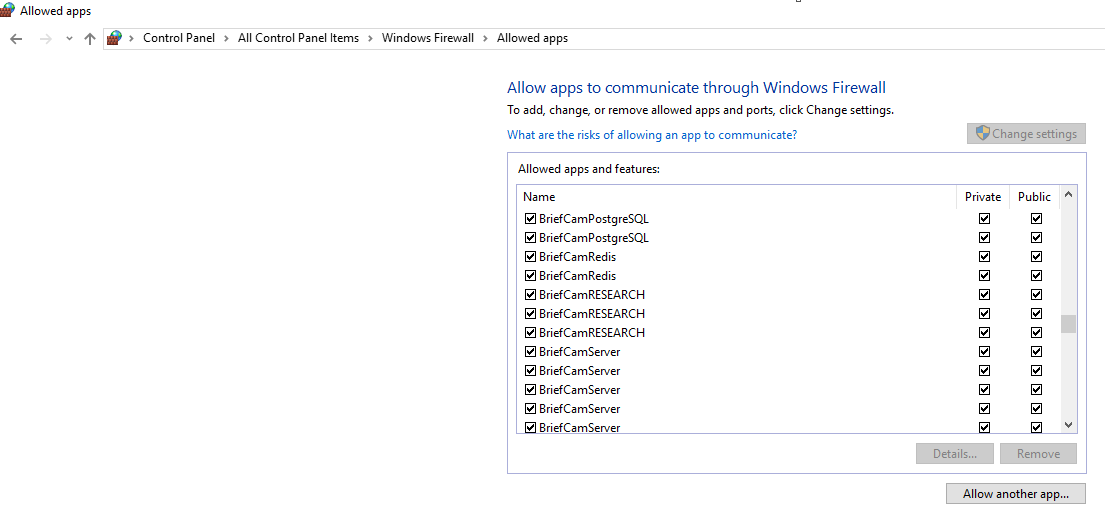1105x509 pixels.
Task: Select the second BriefCamRedis row name
Action: pos(577,276)
